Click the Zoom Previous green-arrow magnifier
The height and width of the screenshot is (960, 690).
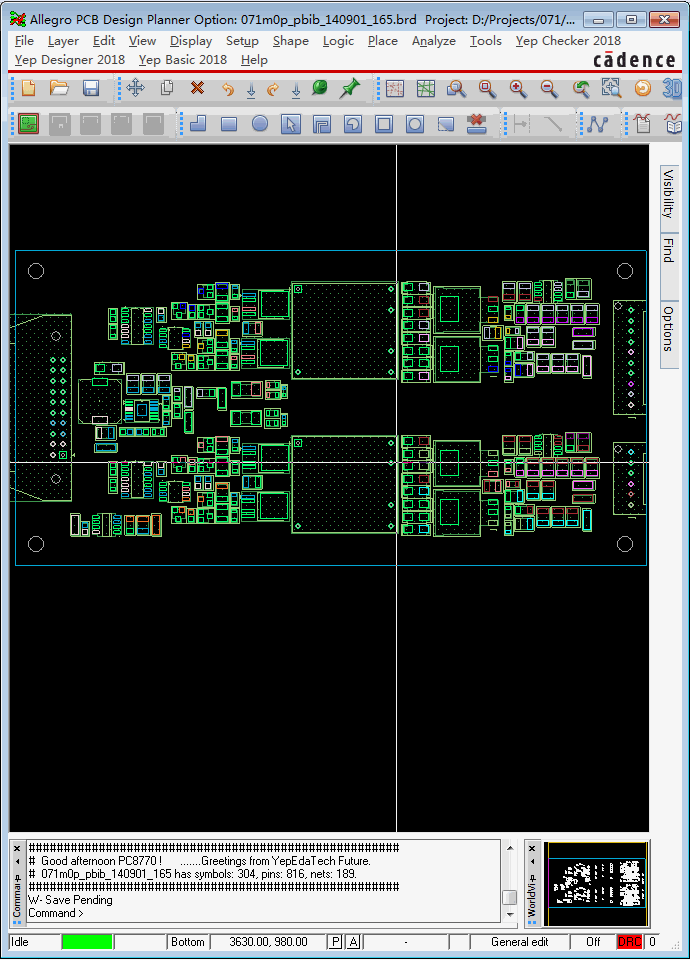580,89
